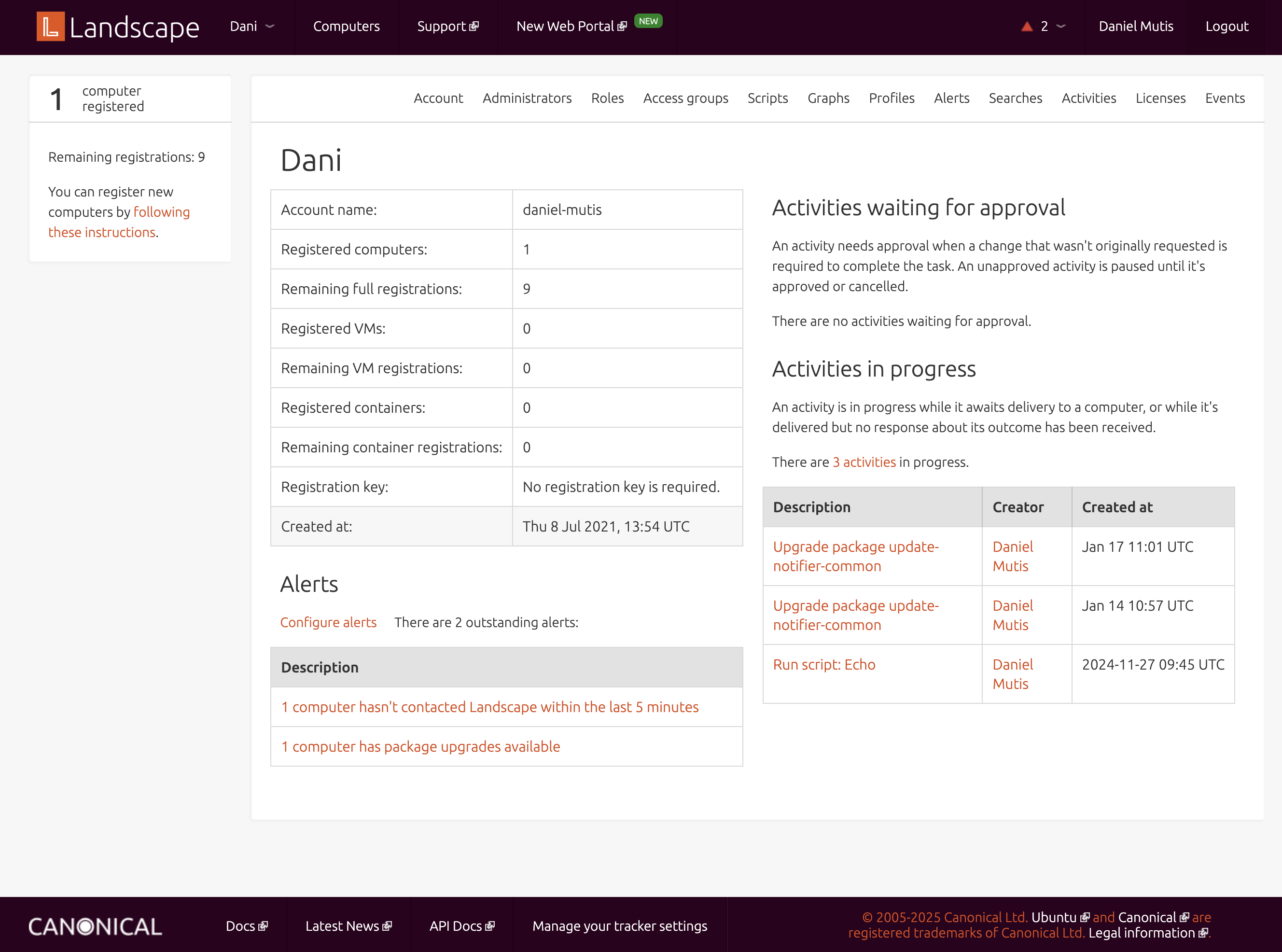Switch to the Events tab
This screenshot has height=952, width=1282.
pos(1225,98)
